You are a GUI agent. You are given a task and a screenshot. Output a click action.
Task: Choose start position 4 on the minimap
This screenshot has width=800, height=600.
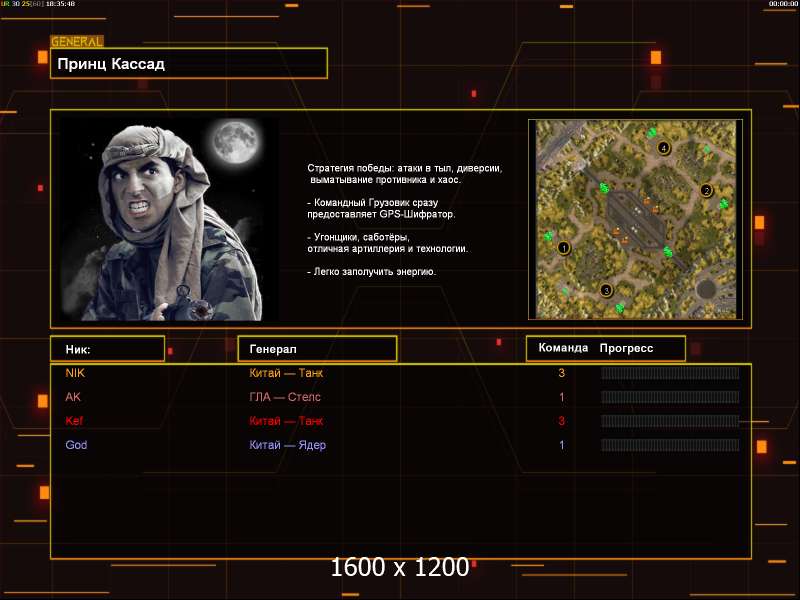[663, 148]
